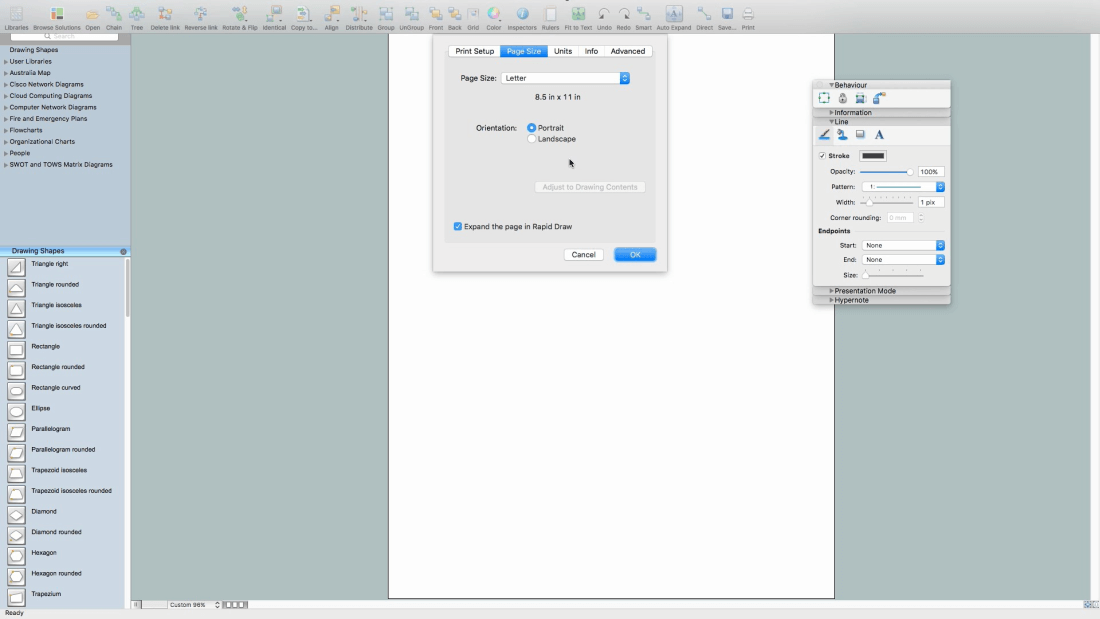Click the Stroke color swatch

coord(873,156)
